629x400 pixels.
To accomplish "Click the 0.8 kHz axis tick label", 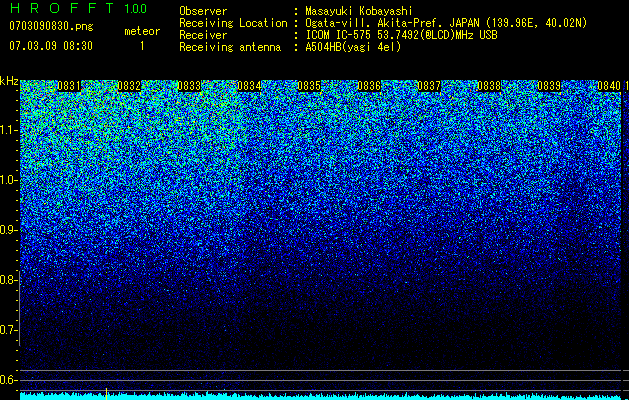I will pyautogui.click(x=8, y=280).
